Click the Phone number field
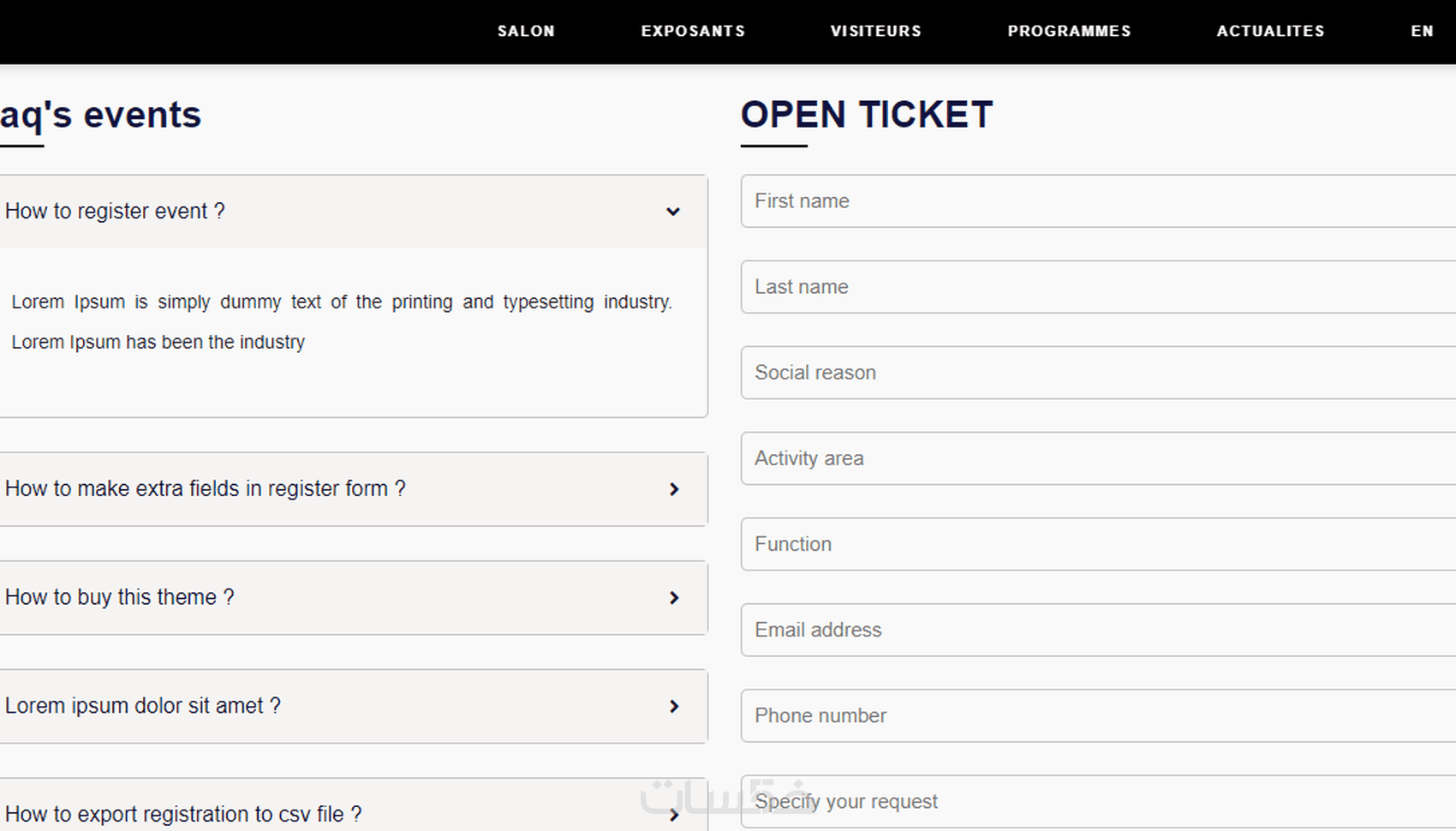Image resolution: width=1456 pixels, height=831 pixels. coord(1096,715)
